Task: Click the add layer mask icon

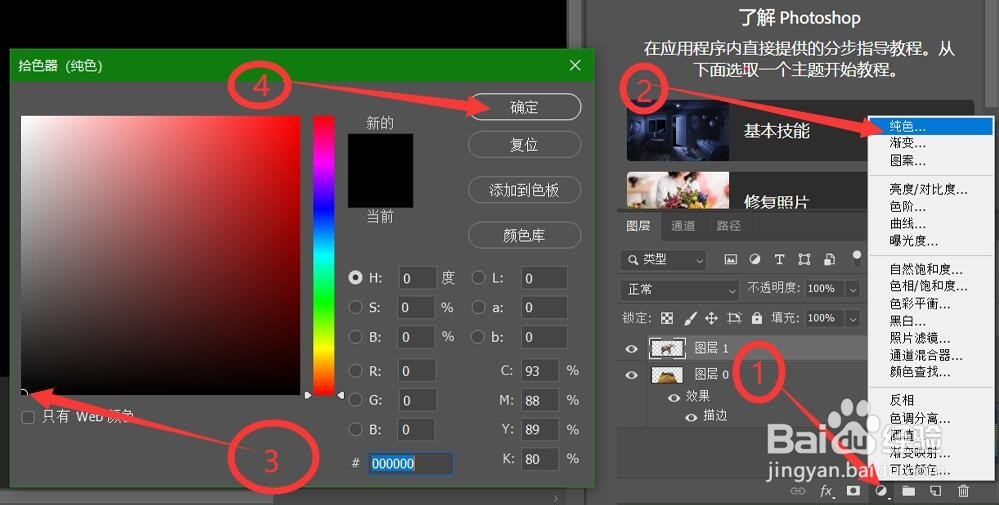Action: pyautogui.click(x=853, y=490)
